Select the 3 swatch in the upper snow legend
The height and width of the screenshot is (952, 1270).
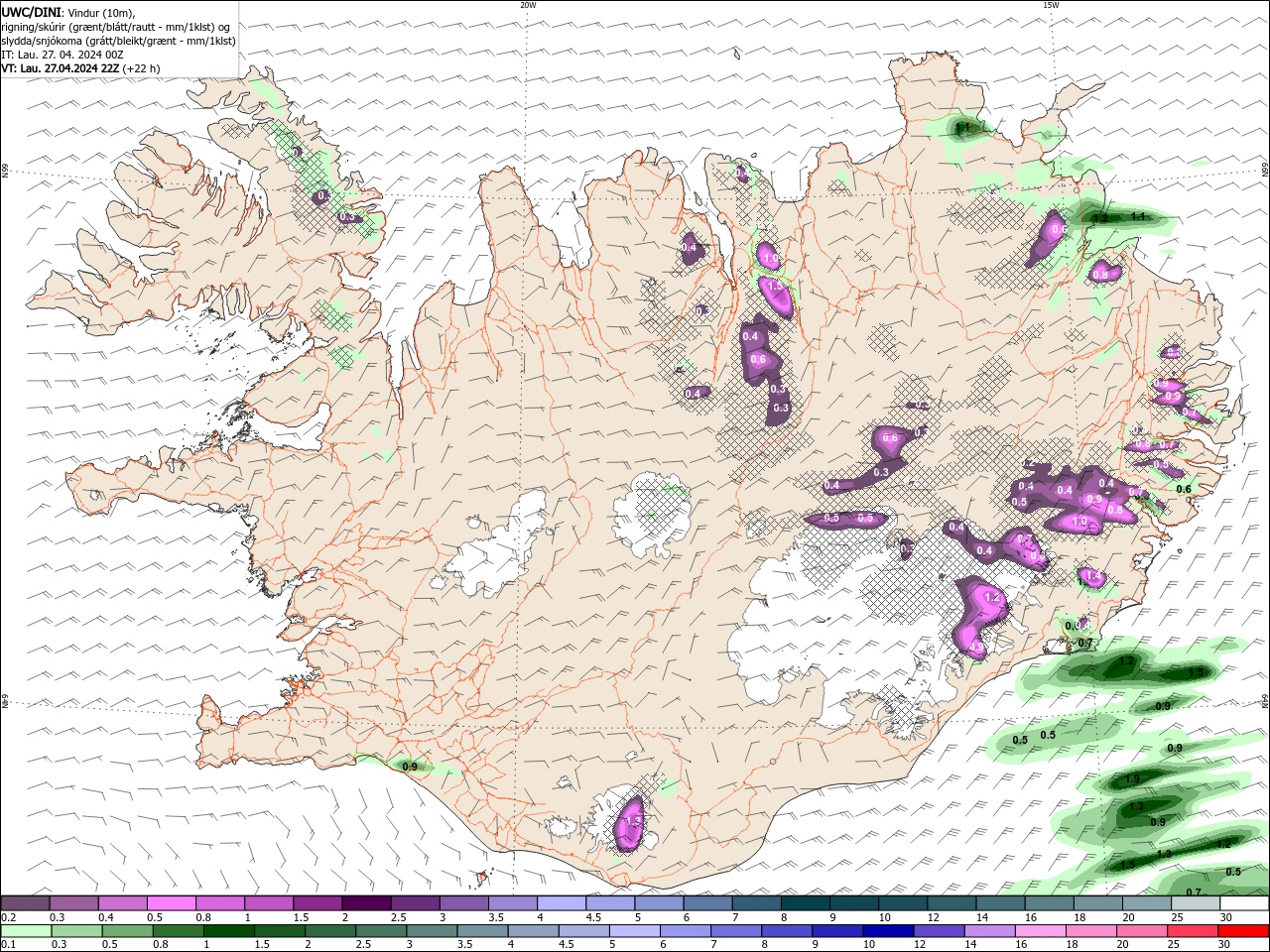pos(464,902)
